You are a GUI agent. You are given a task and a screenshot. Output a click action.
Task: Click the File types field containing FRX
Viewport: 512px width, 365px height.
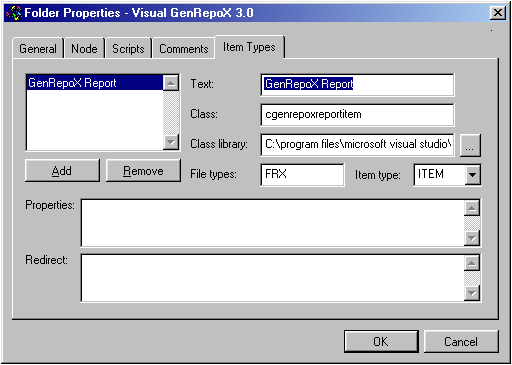(x=302, y=174)
